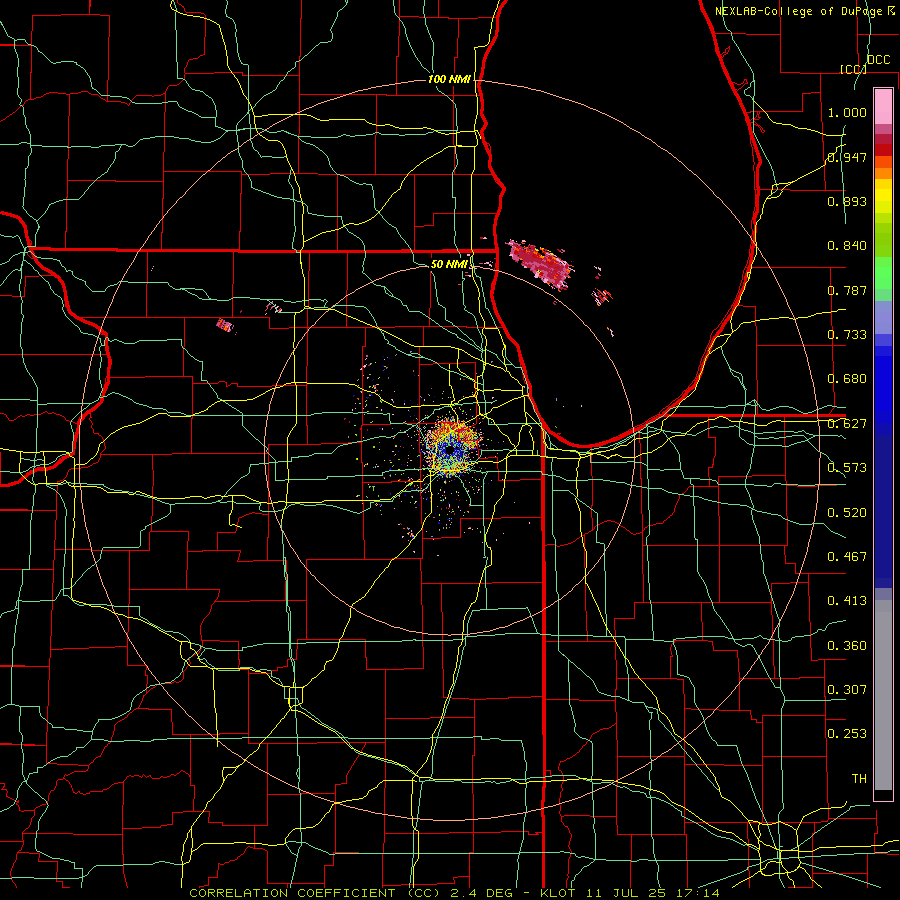Select the 0.627 scale value
The image size is (900, 900).
[x=847, y=424]
